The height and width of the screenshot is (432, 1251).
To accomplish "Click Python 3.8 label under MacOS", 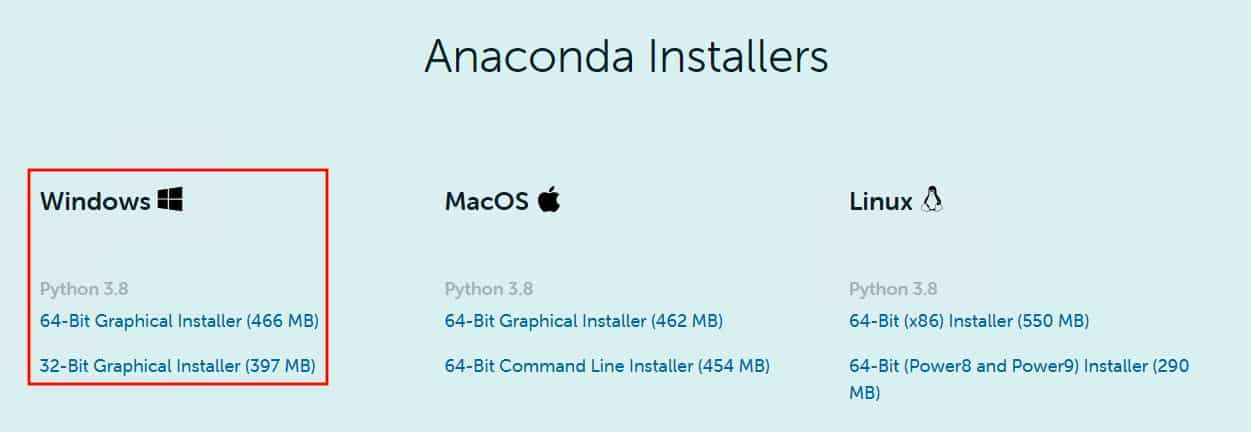I will (x=489, y=289).
